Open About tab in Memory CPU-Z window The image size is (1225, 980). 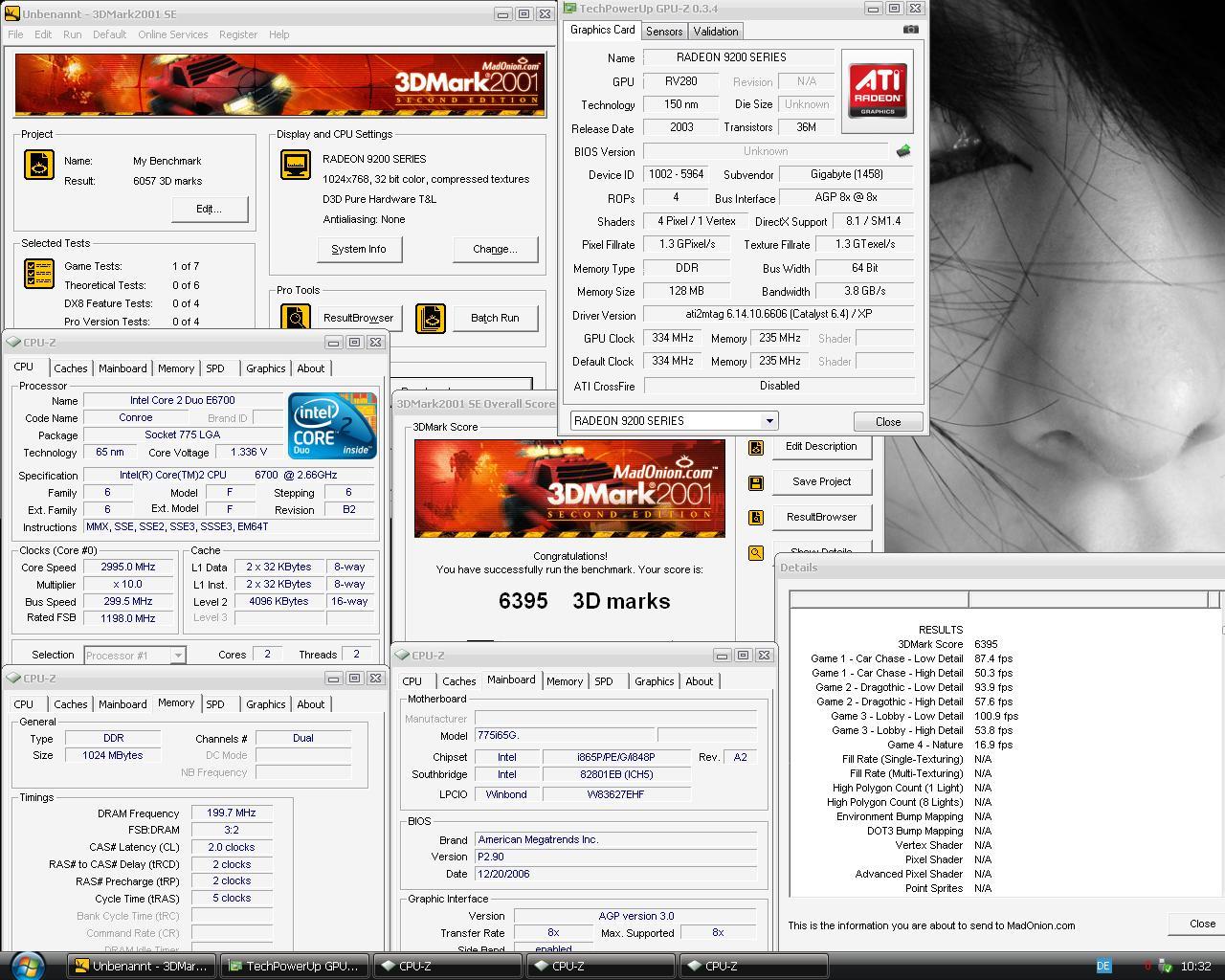click(x=310, y=704)
